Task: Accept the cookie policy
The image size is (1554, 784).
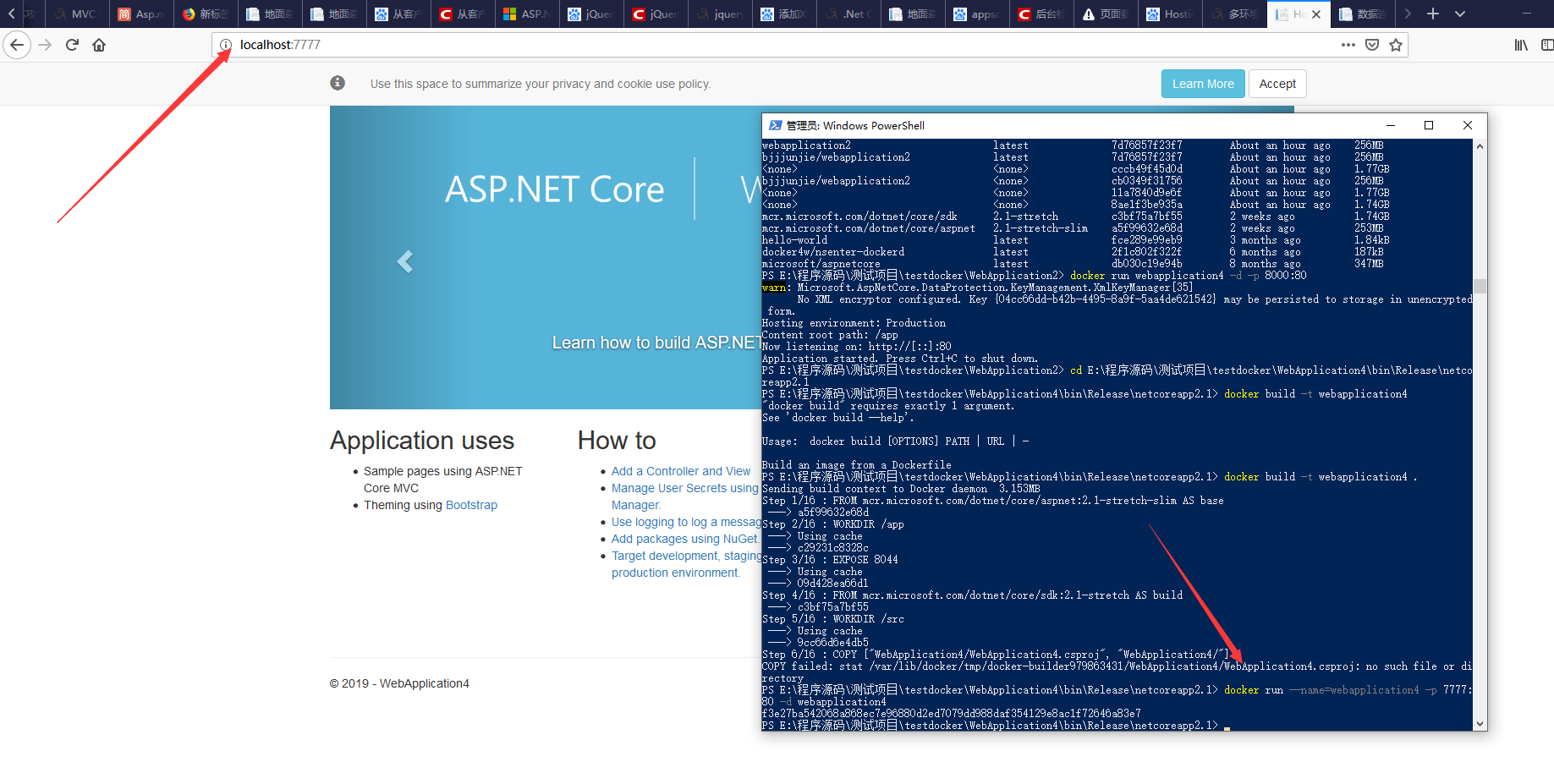Action: pyautogui.click(x=1277, y=84)
